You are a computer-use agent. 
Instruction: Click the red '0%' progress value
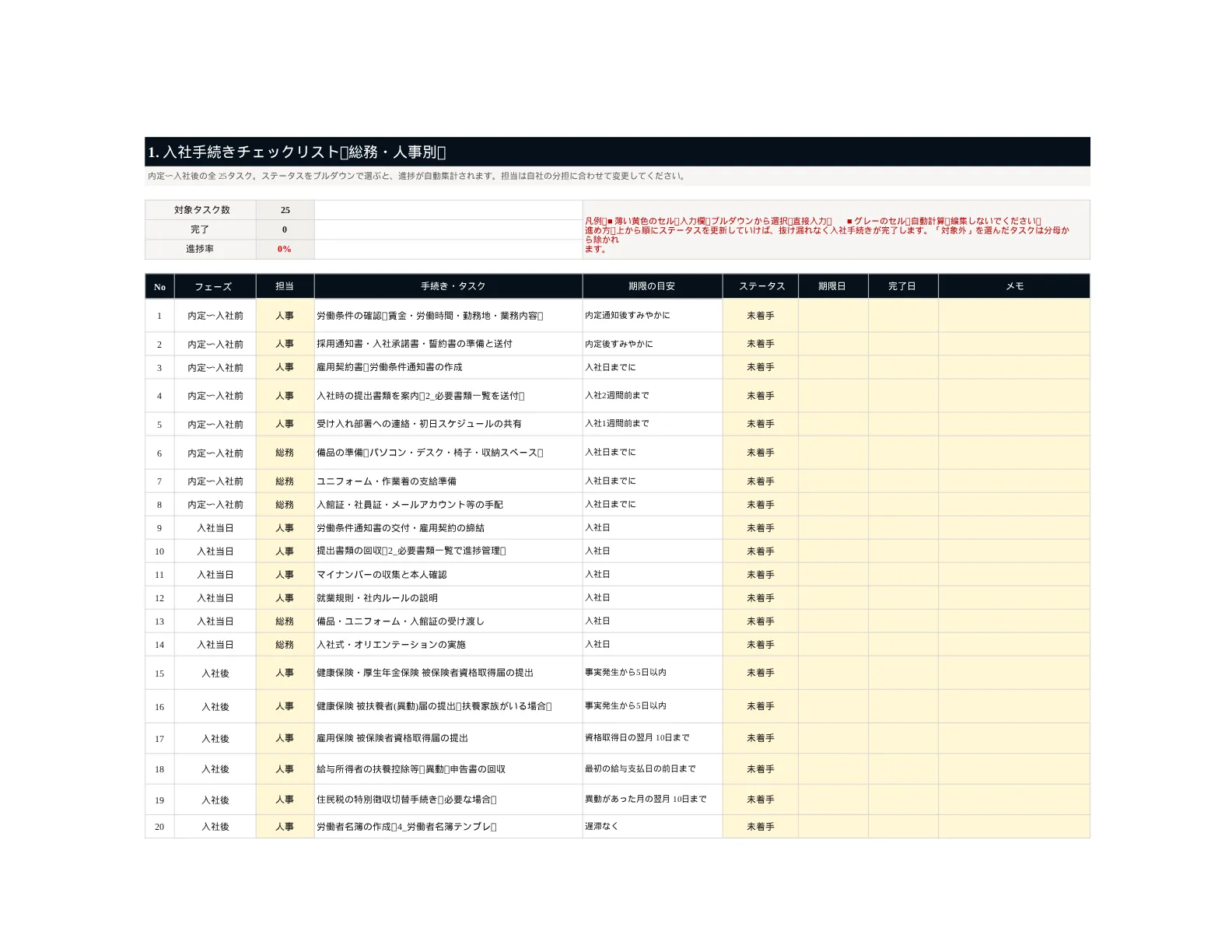point(285,249)
